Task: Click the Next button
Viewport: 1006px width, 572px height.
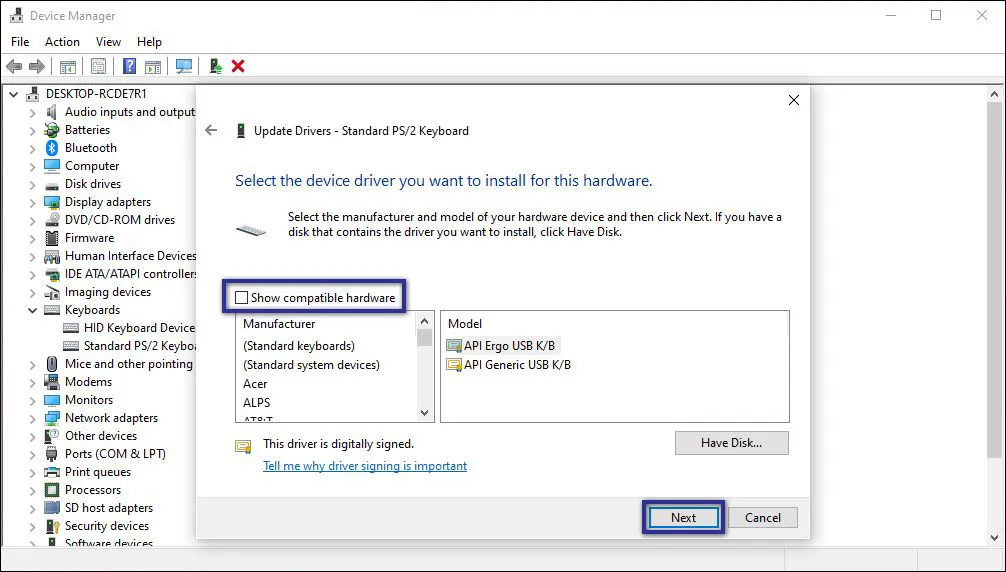Action: (x=683, y=517)
